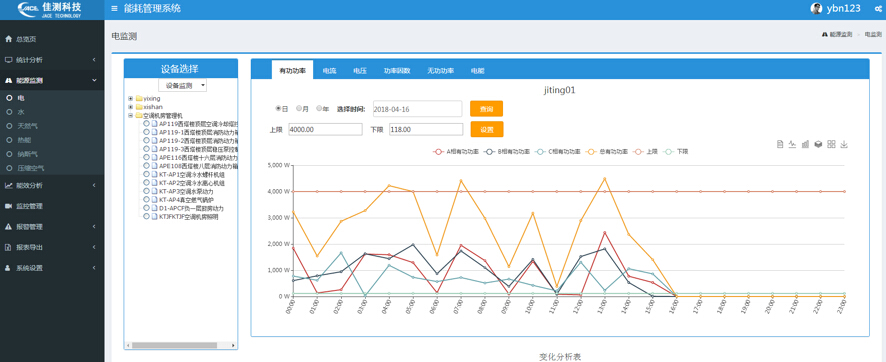Click the 上限 field showing 4000.00
886x362 pixels.
click(x=325, y=129)
